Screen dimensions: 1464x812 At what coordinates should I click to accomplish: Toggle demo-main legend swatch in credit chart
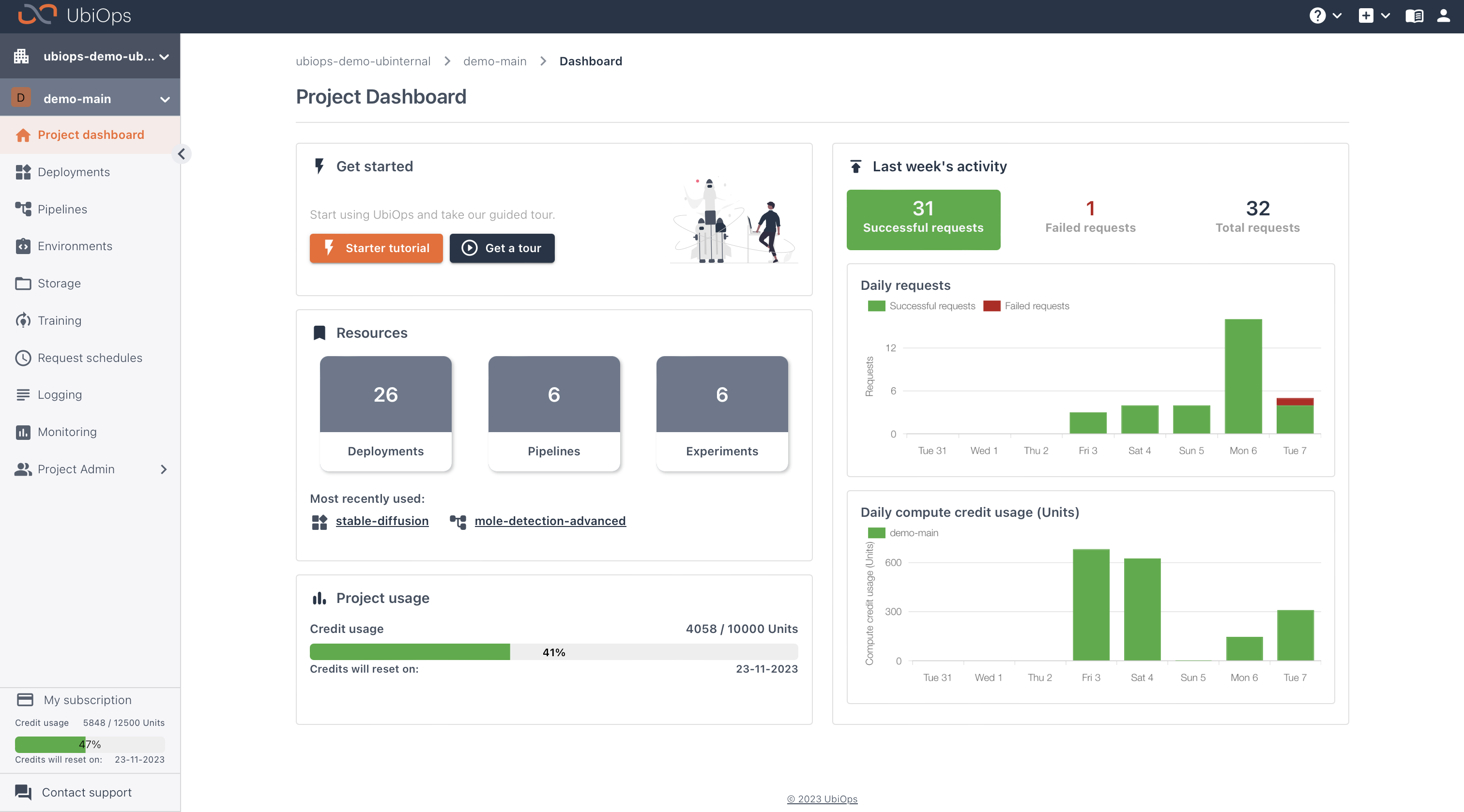coord(876,533)
